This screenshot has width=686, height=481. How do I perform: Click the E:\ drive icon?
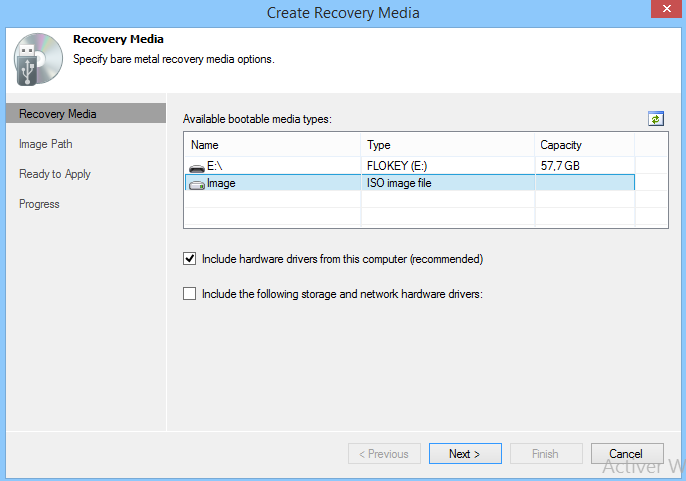click(197, 168)
